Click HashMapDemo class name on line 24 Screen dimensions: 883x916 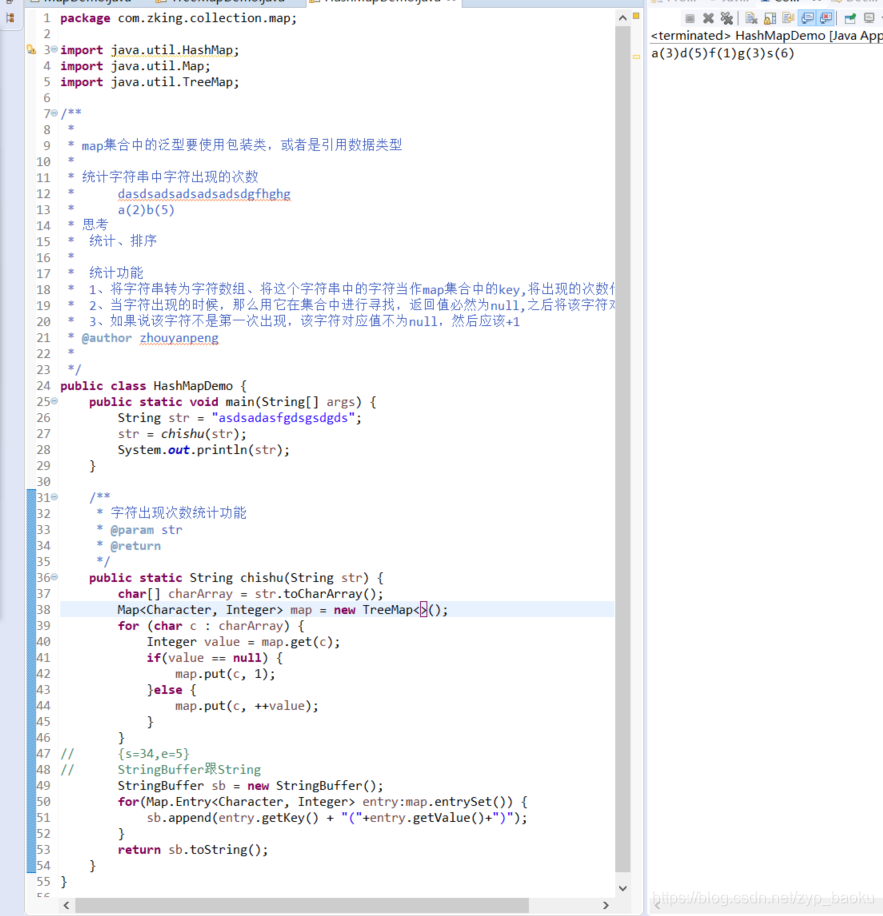(x=193, y=386)
